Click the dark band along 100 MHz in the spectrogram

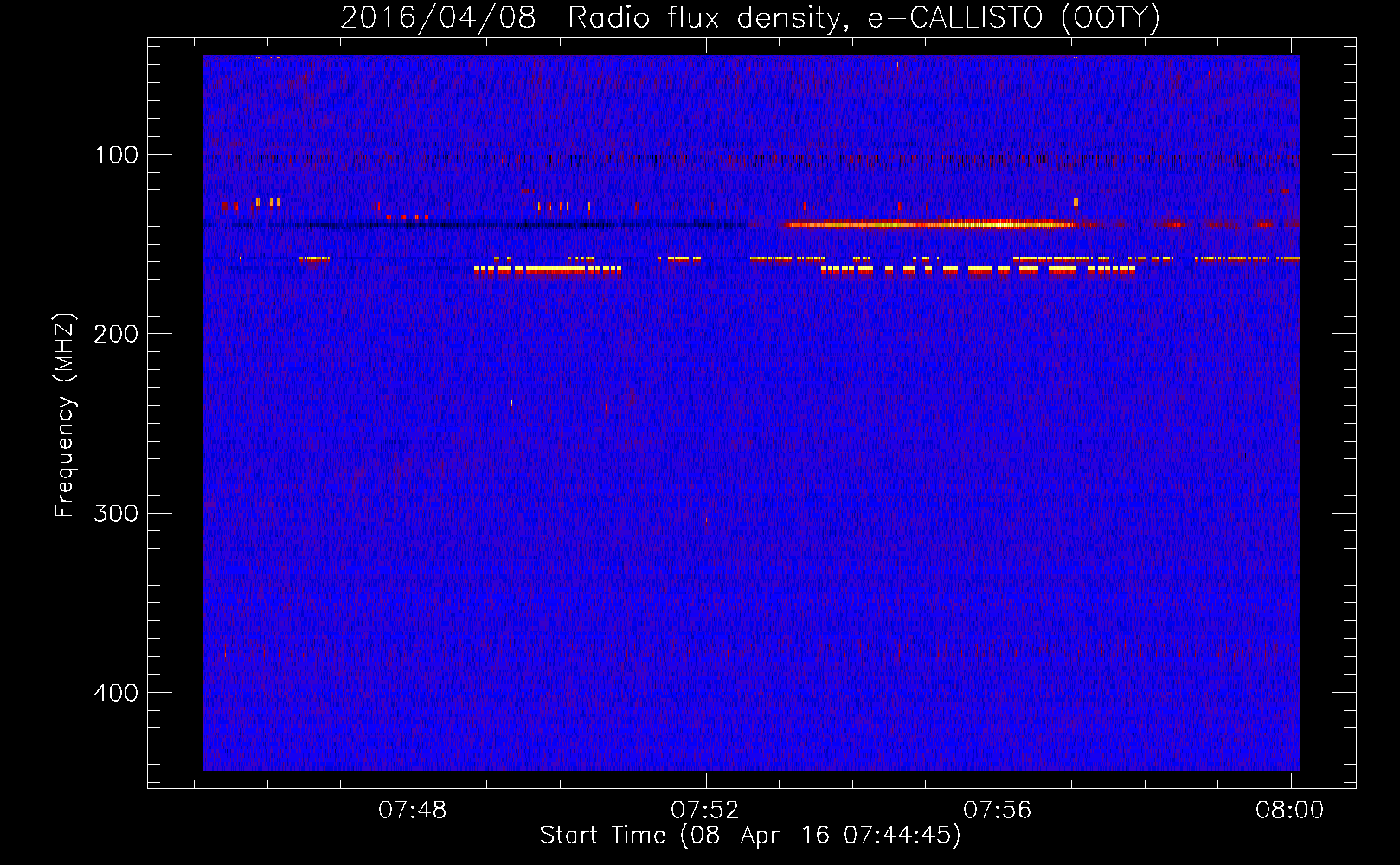[751, 160]
